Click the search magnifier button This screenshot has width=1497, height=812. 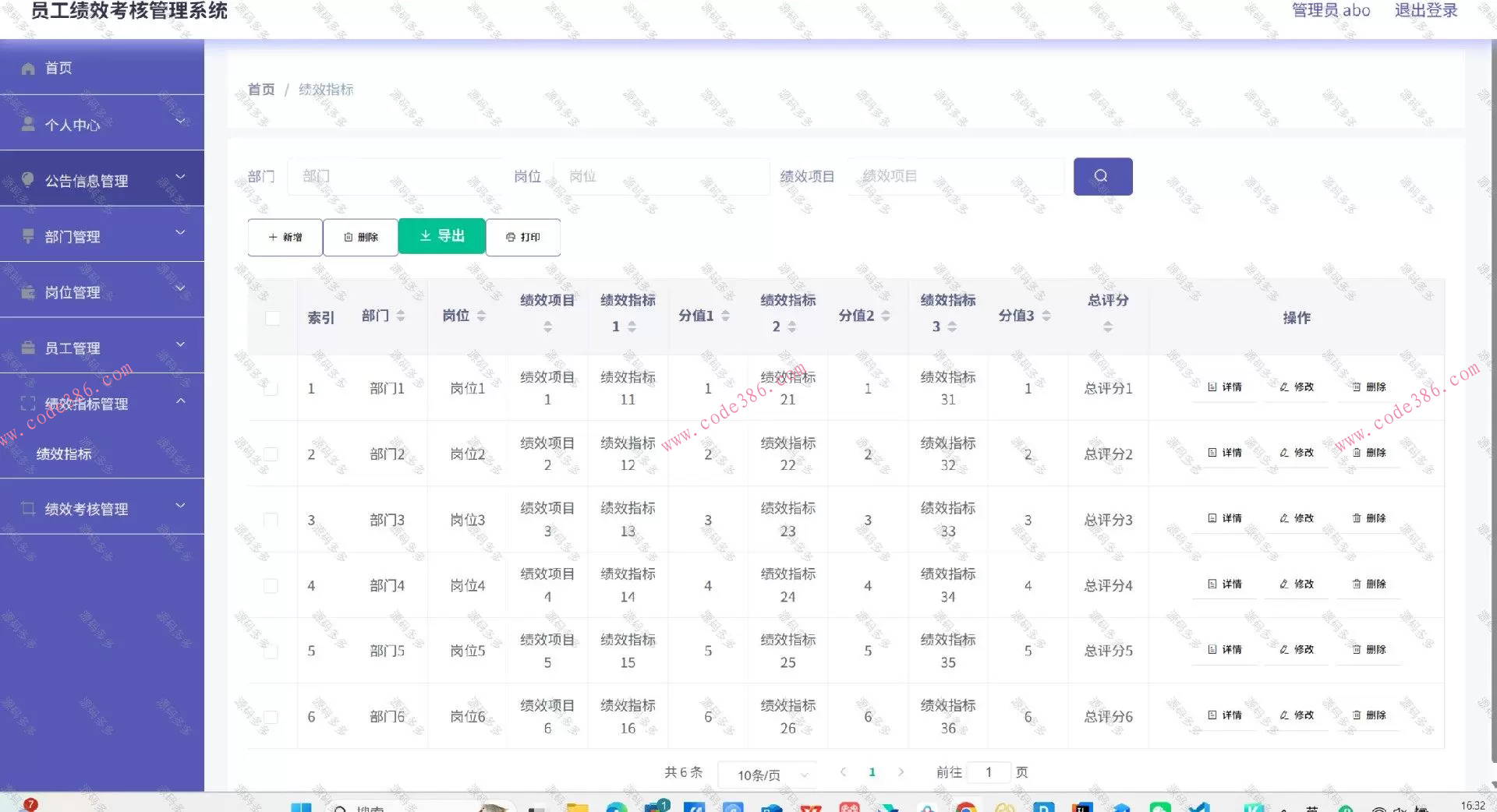[1102, 176]
